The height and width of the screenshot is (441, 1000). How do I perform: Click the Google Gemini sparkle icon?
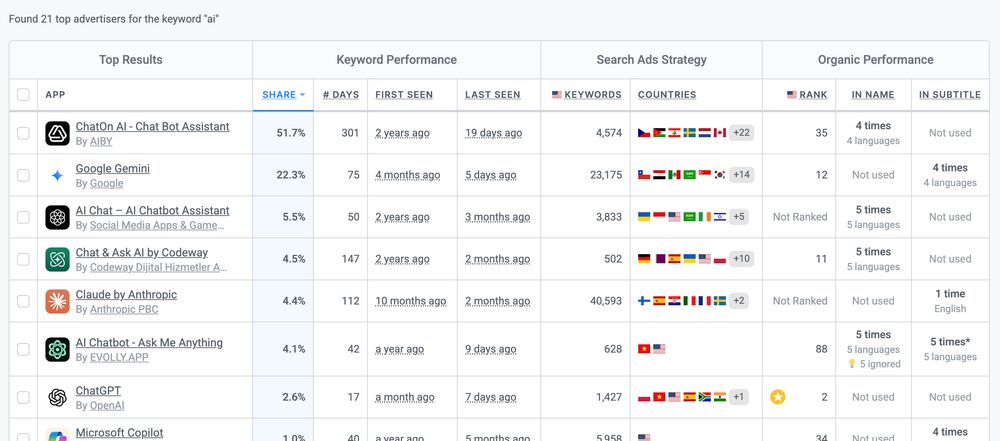pyautogui.click(x=57, y=176)
